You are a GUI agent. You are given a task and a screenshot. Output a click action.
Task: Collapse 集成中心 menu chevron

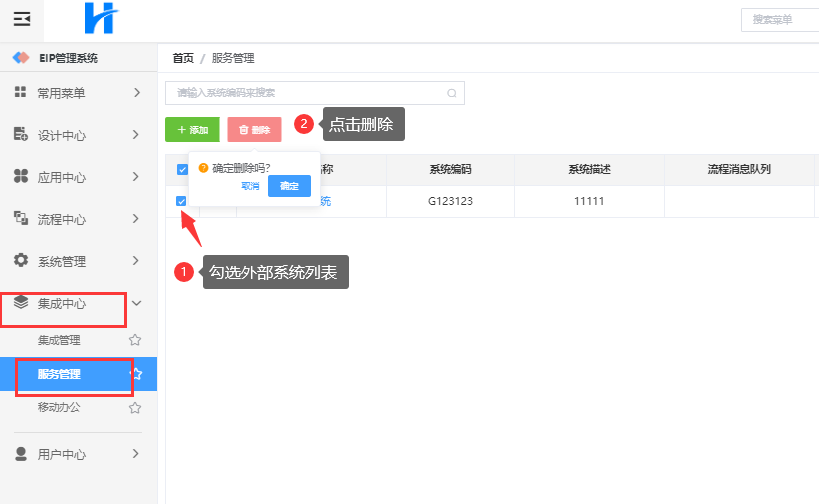coord(137,303)
